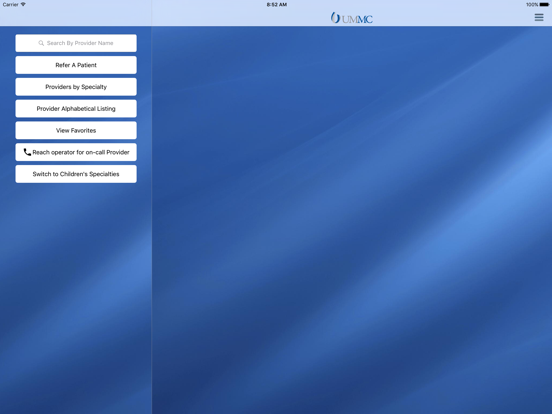552x414 pixels.
Task: Tap the magnifying glass search icon
Action: point(41,43)
